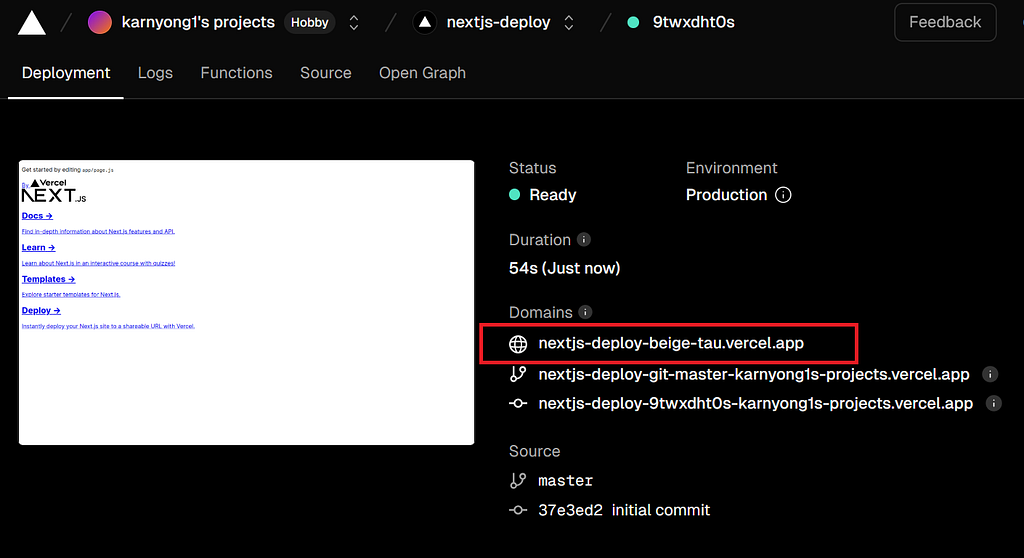1024x558 pixels.
Task: Click the globe icon beside production domain
Action: (x=518, y=344)
